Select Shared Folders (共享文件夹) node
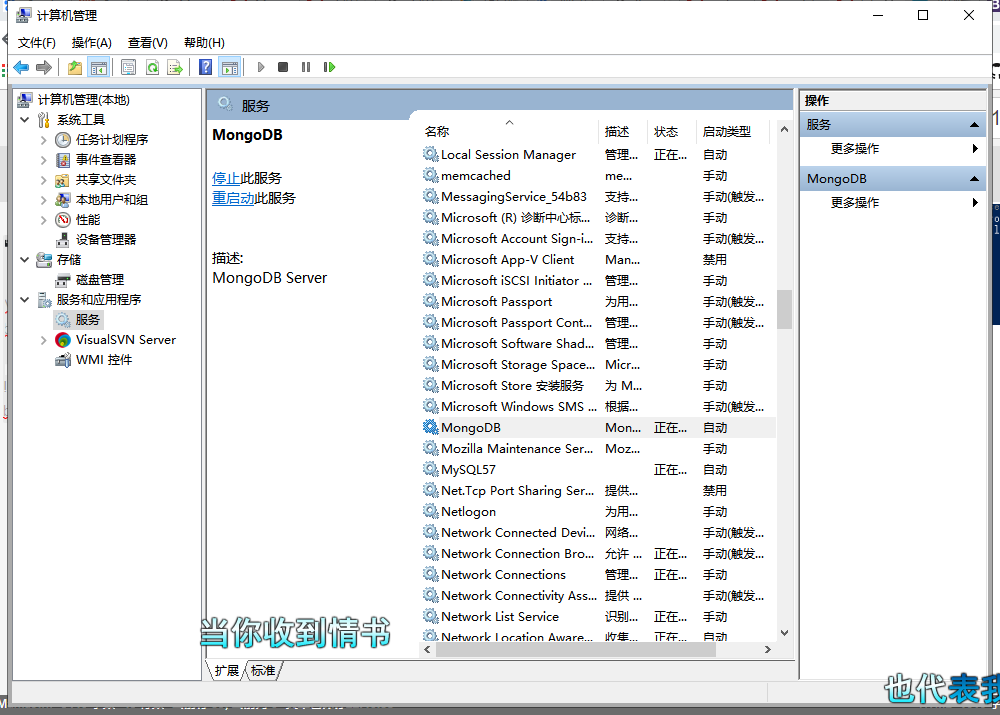Image resolution: width=1000 pixels, height=715 pixels. pyautogui.click(x=106, y=180)
